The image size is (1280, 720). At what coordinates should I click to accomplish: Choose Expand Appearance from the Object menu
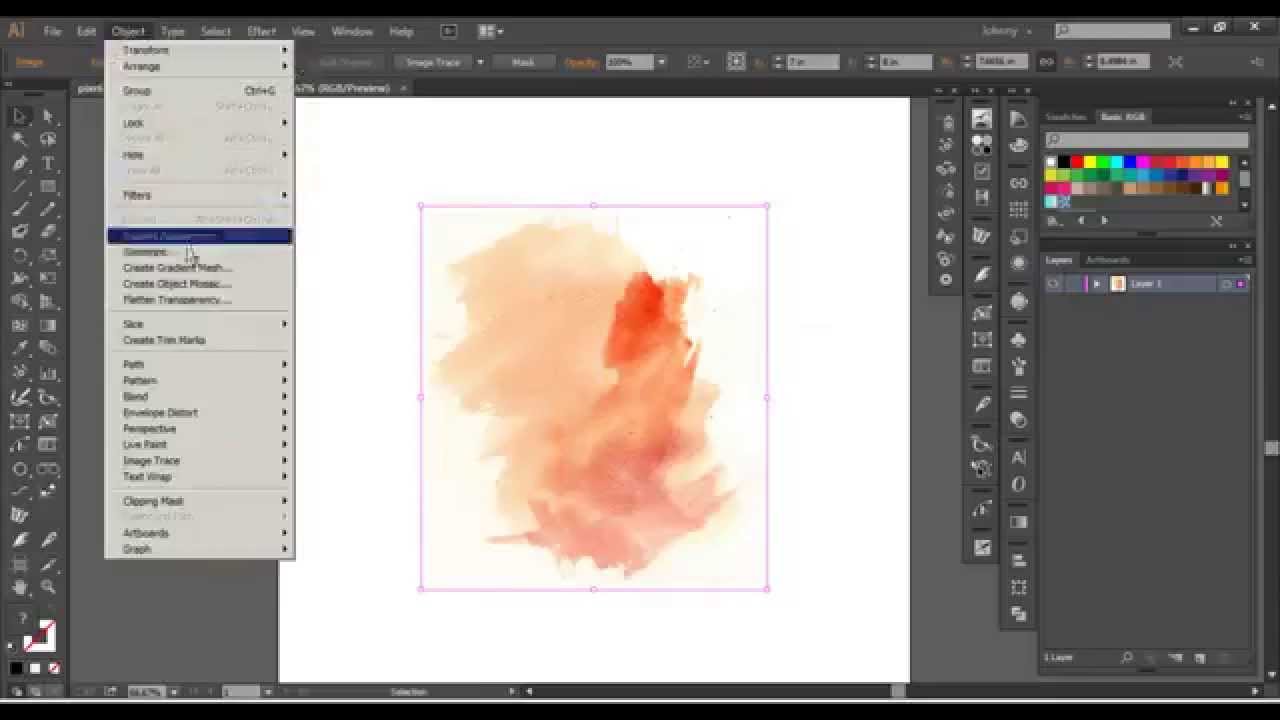tap(167, 236)
